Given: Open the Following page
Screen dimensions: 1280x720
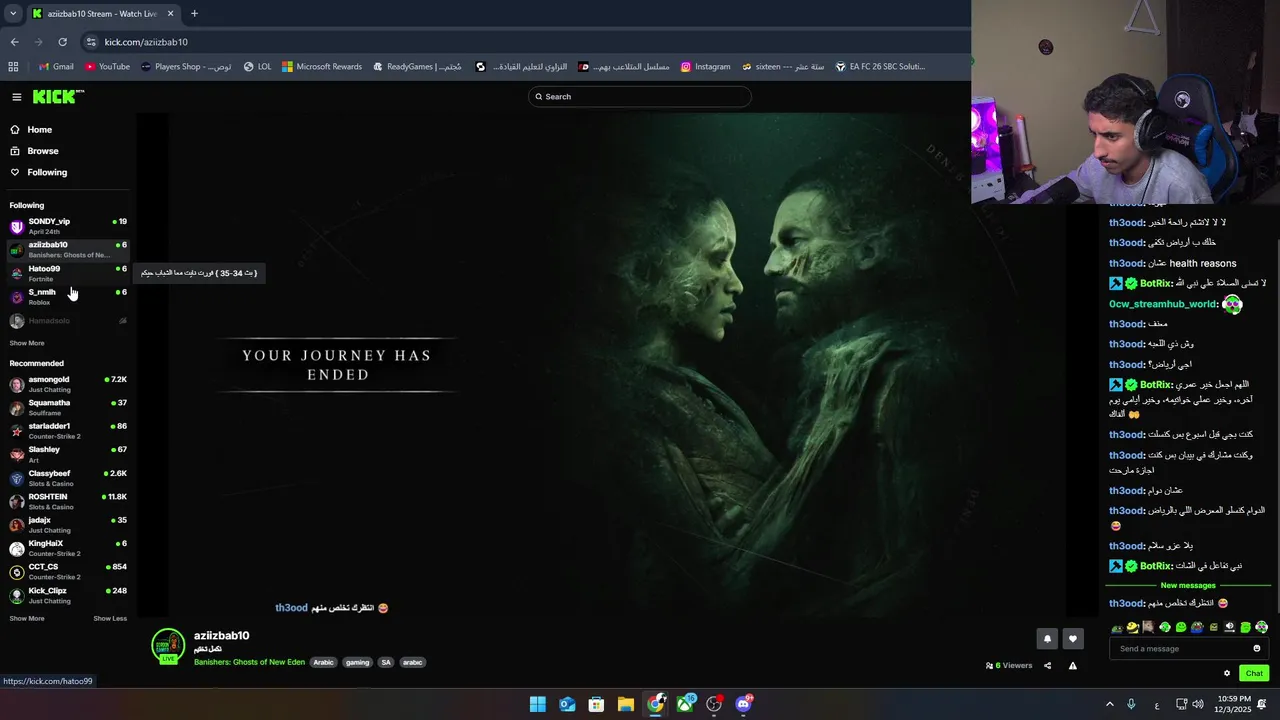Looking at the screenshot, I should tap(38, 173).
